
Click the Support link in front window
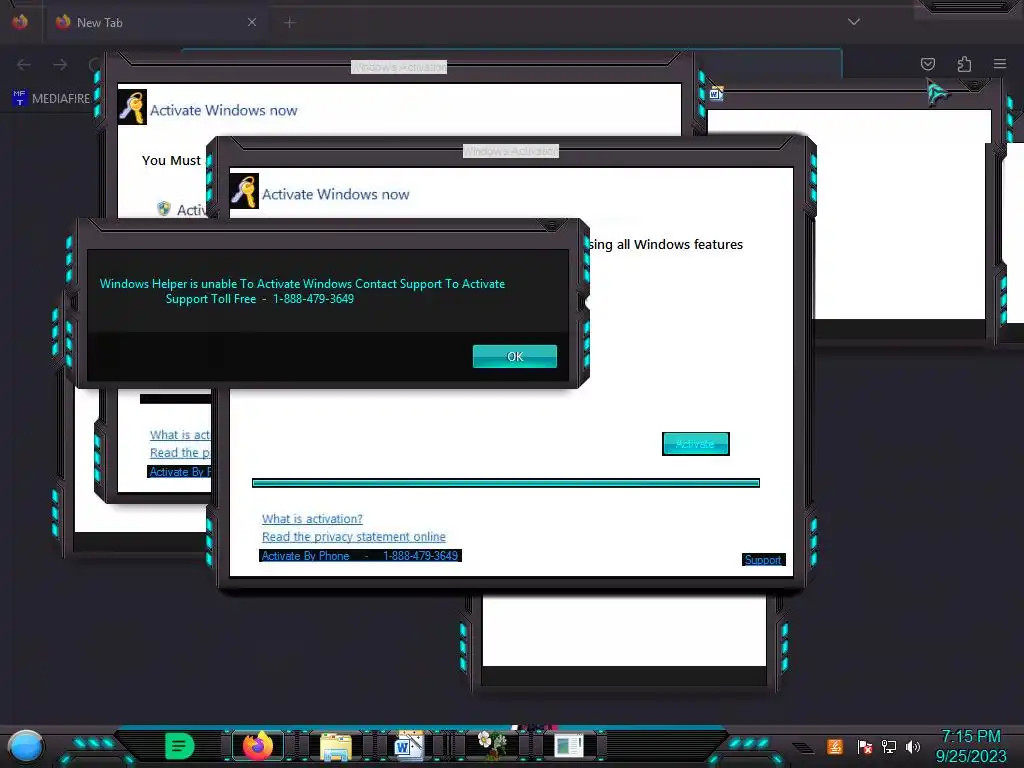pos(763,560)
